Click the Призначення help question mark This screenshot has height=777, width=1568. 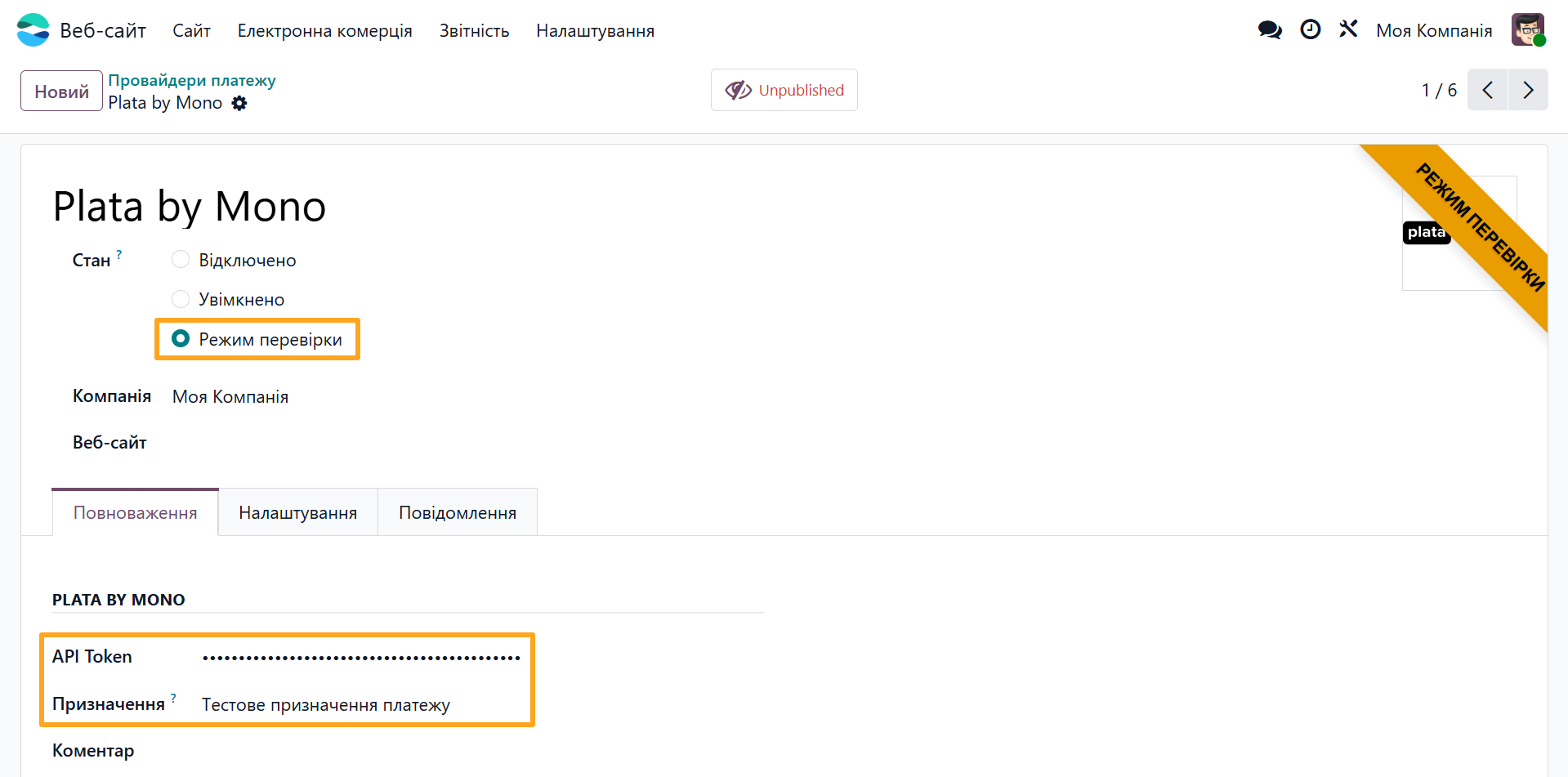[173, 698]
